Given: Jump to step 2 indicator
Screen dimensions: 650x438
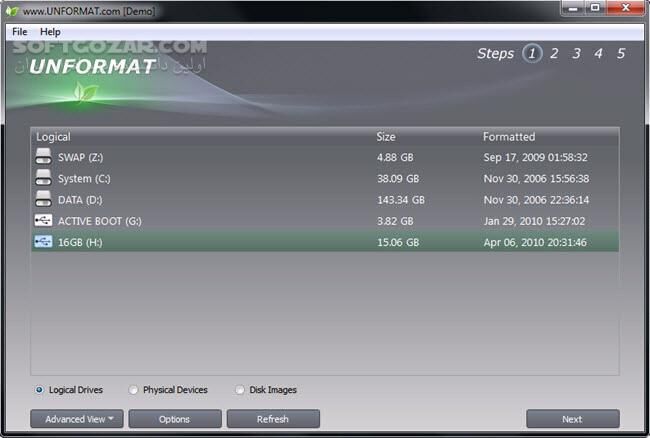Looking at the screenshot, I should point(554,54).
